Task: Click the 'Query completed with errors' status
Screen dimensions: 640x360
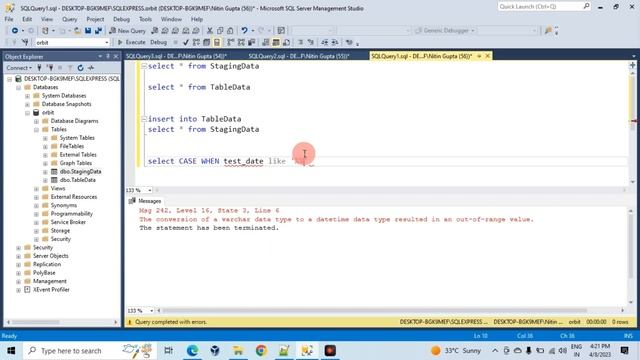Action: pos(171,322)
